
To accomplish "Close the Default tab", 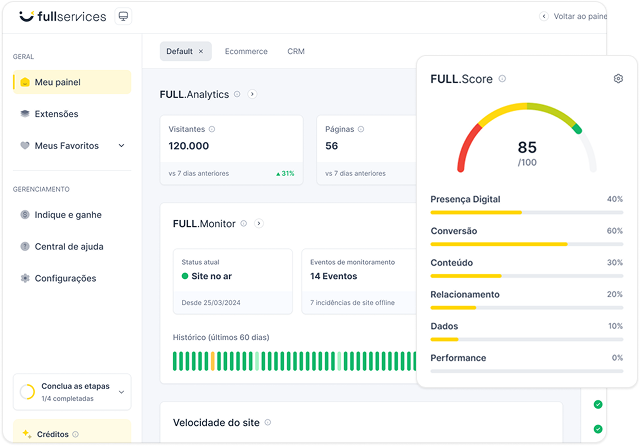I will (x=200, y=51).
